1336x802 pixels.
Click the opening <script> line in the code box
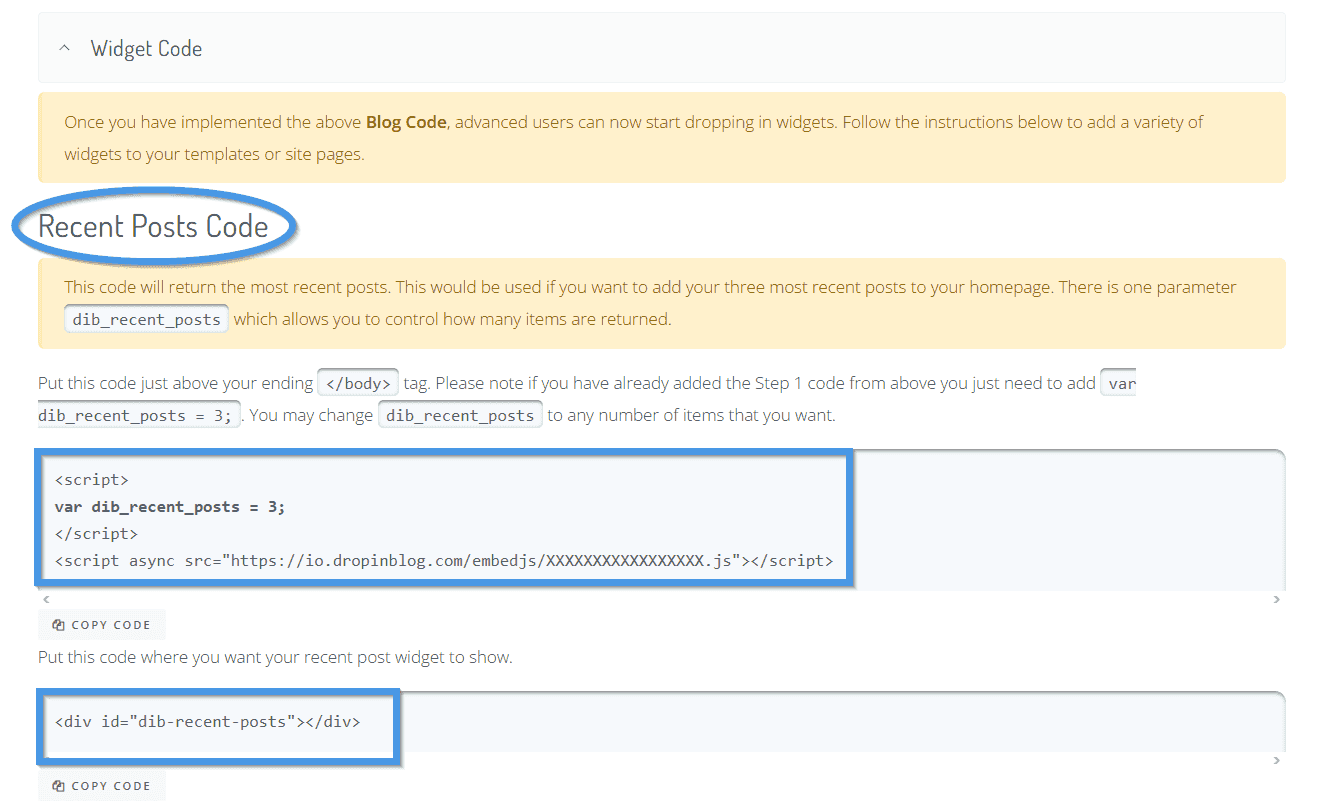pos(92,480)
